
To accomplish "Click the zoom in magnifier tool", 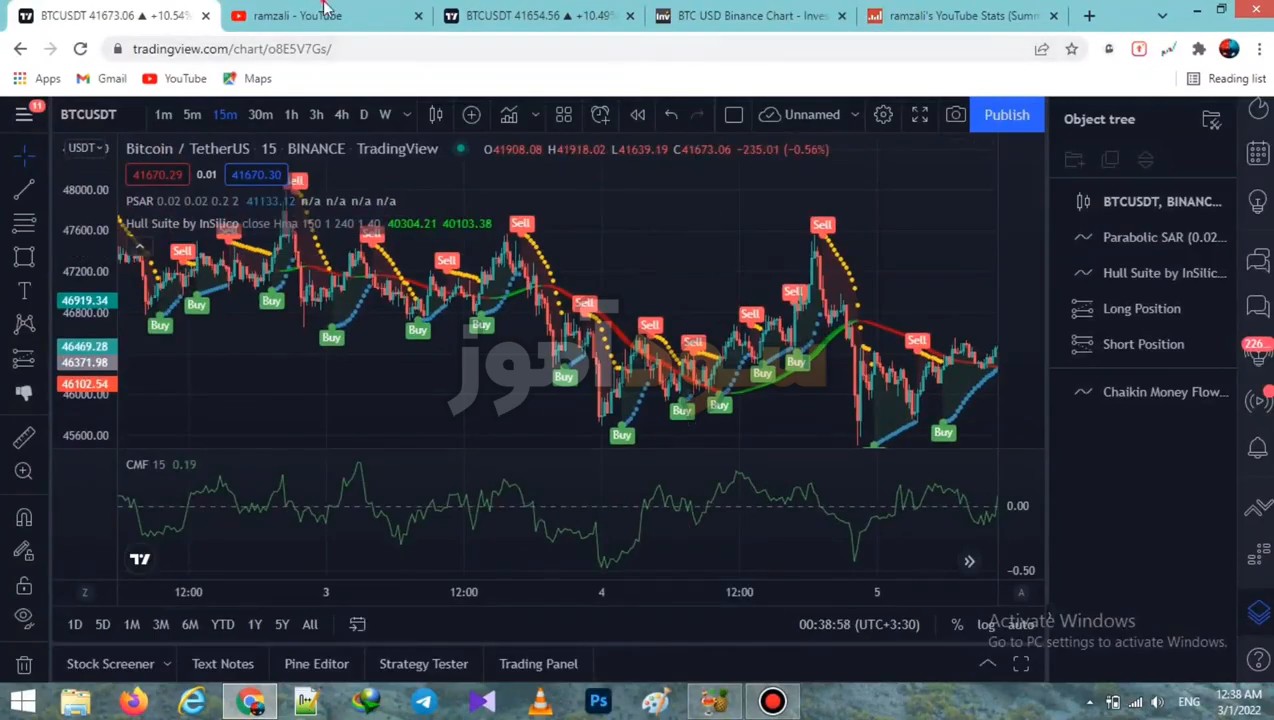I will pos(24,471).
